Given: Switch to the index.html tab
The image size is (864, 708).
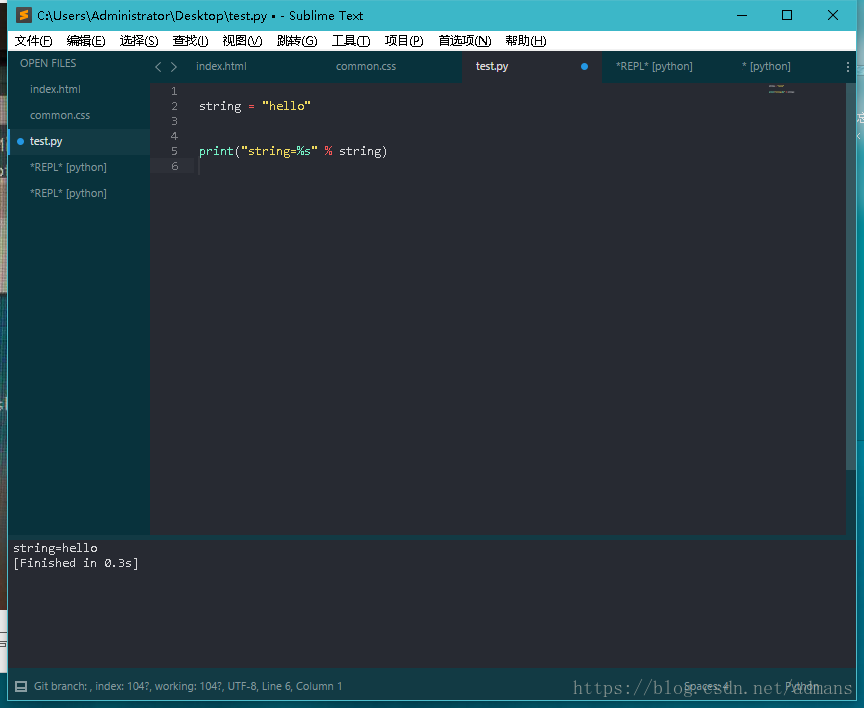Looking at the screenshot, I should [x=222, y=66].
